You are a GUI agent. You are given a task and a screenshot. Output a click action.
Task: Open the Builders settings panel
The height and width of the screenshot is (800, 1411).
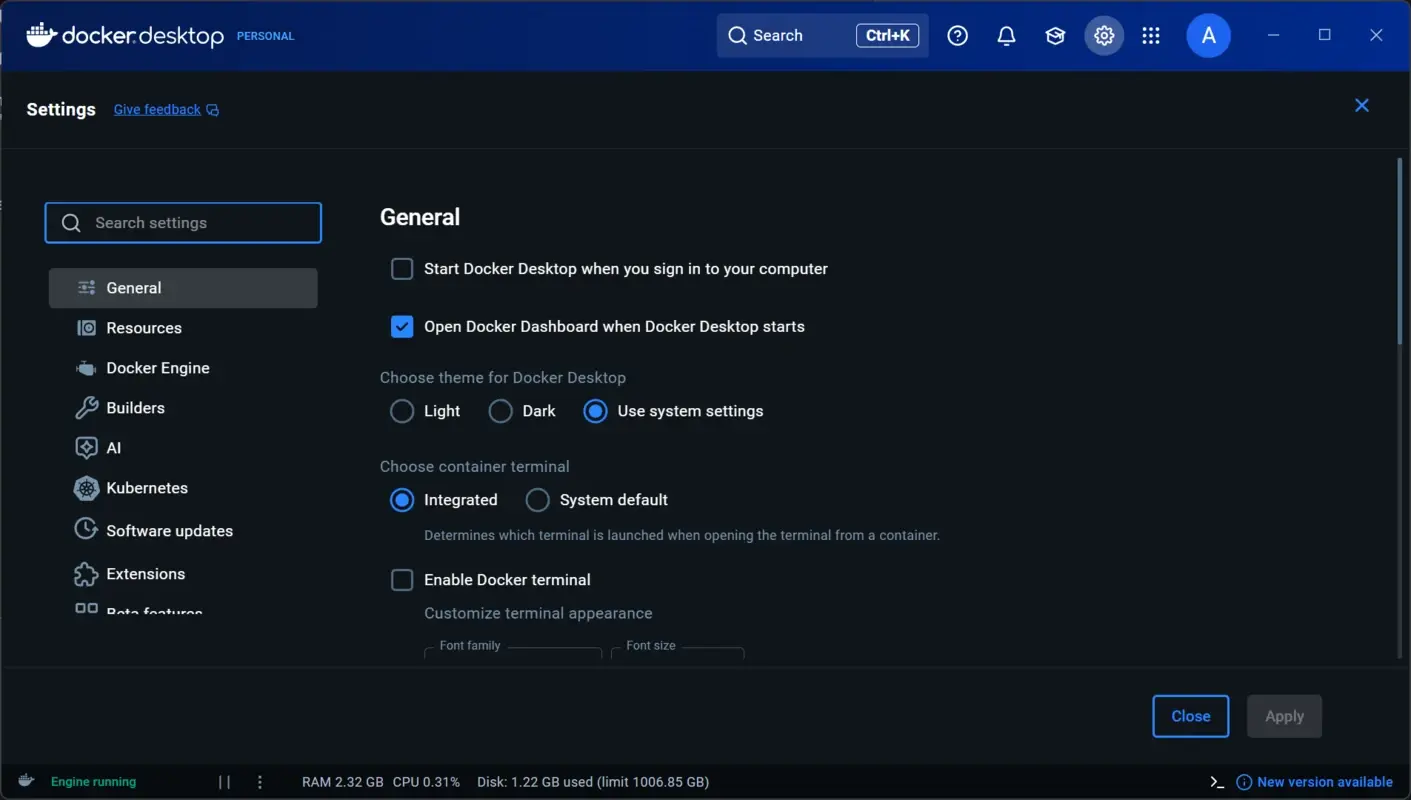point(135,407)
